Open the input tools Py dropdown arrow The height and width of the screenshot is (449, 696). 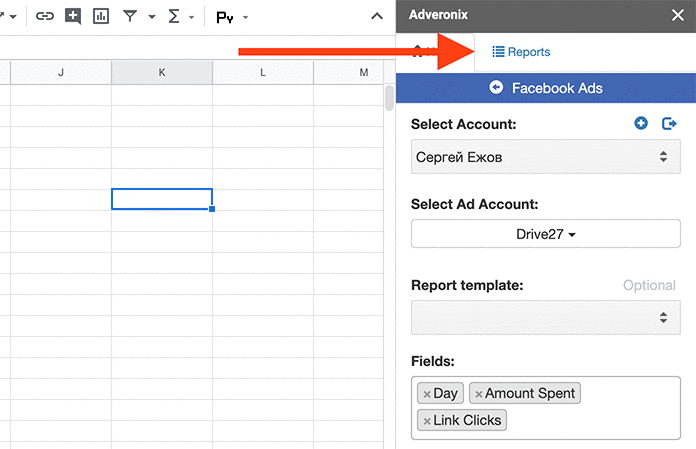[246, 17]
